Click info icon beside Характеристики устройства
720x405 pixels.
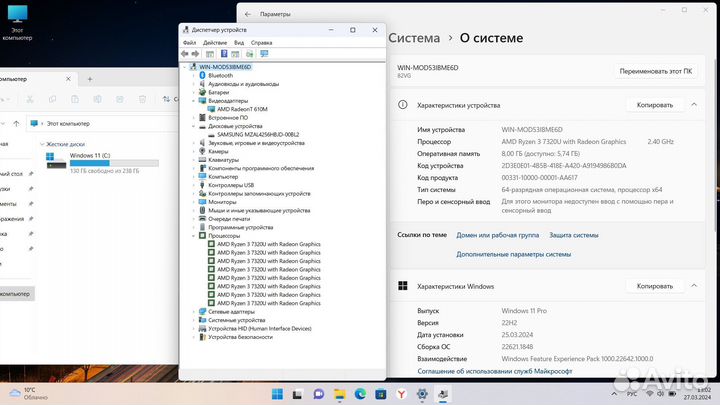tap(403, 105)
